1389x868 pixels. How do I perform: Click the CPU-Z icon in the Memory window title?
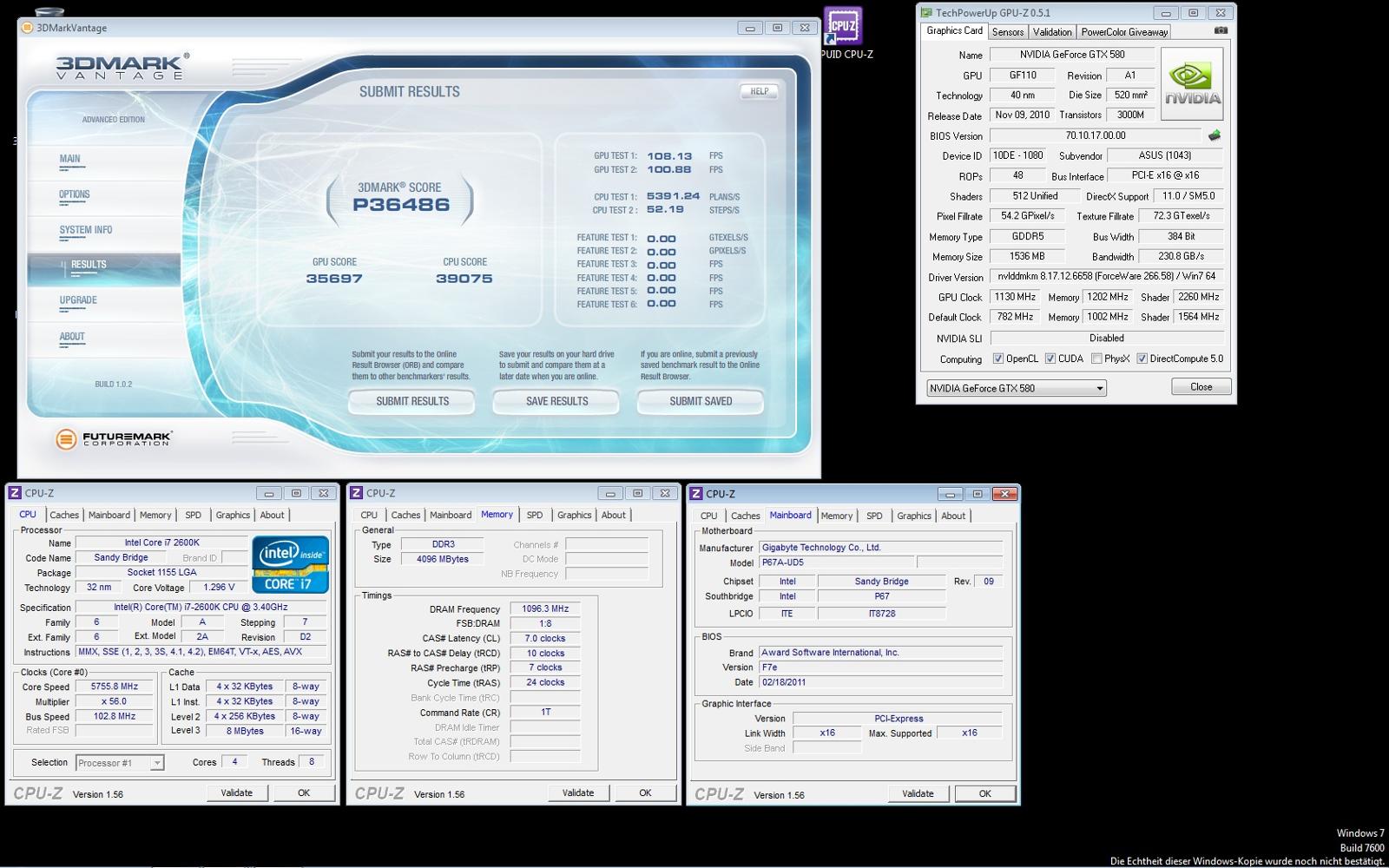(x=356, y=493)
